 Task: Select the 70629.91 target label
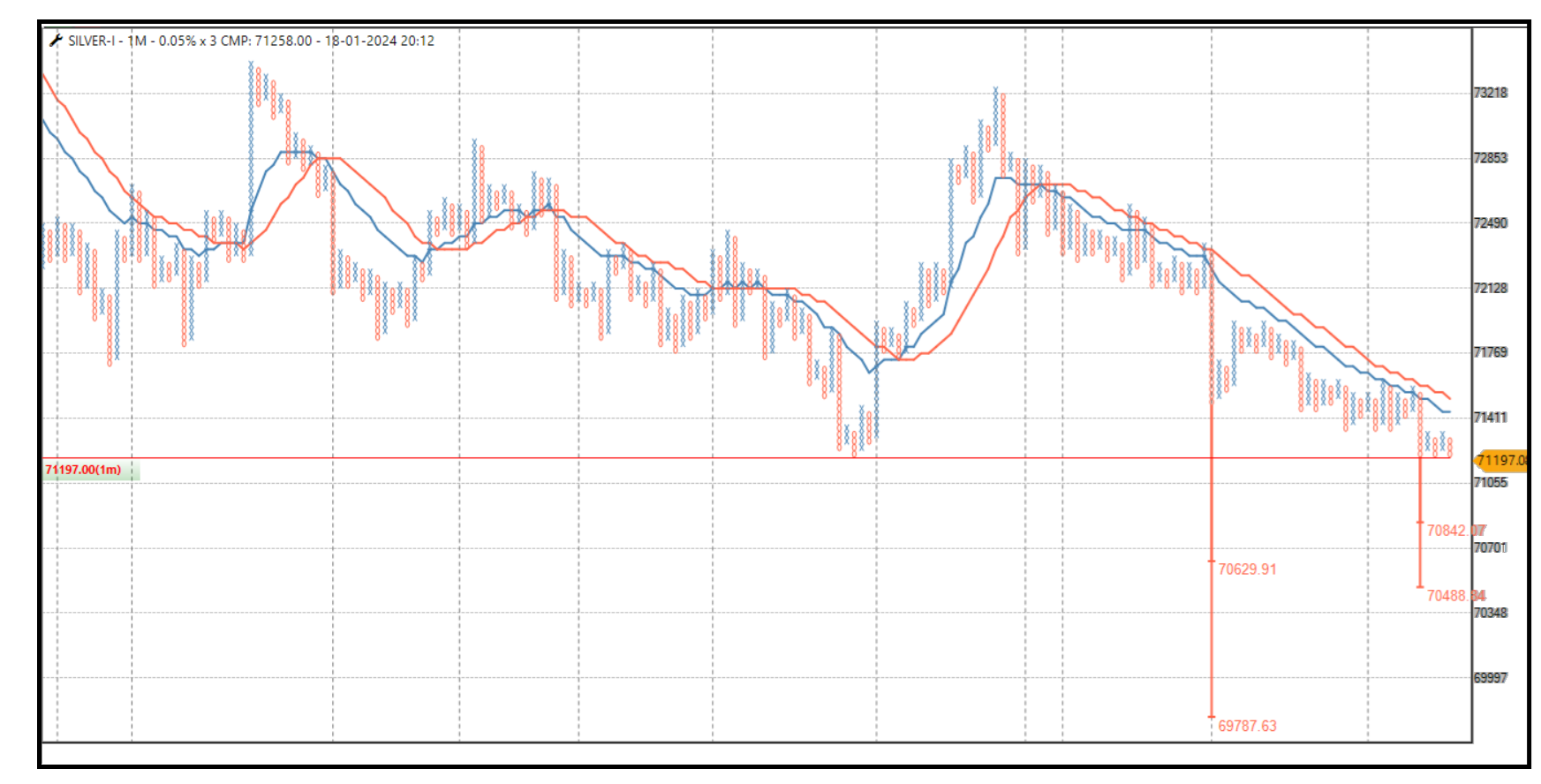pos(1247,569)
